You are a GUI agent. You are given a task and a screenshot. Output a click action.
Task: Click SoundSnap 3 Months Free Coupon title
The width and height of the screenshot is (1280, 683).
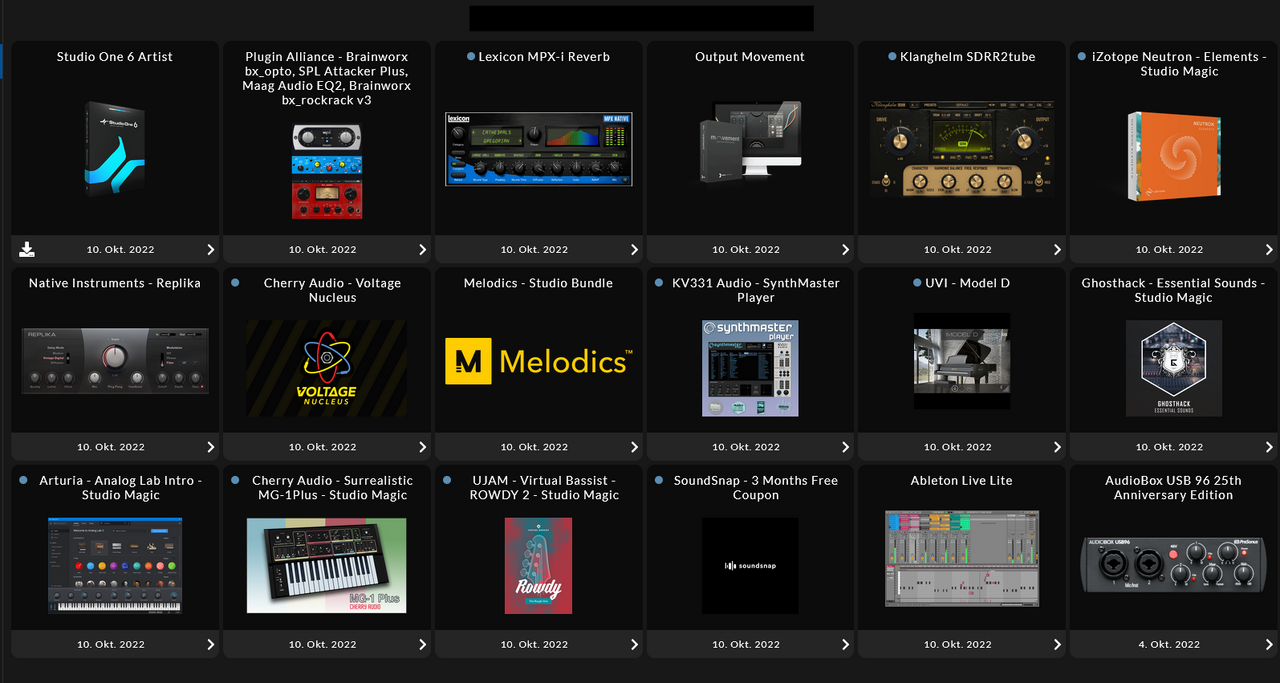pos(756,488)
